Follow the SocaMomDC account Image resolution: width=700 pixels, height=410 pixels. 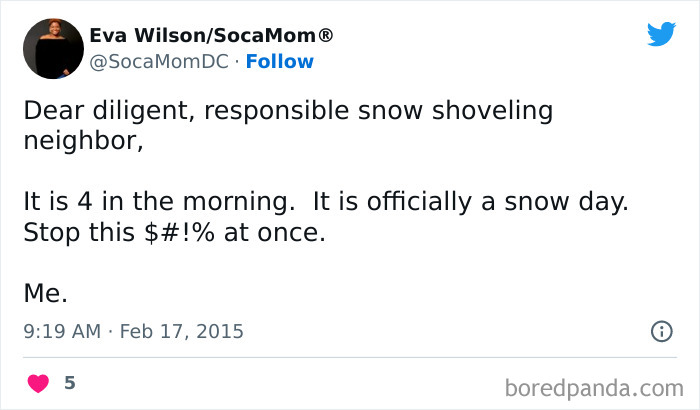(x=280, y=62)
